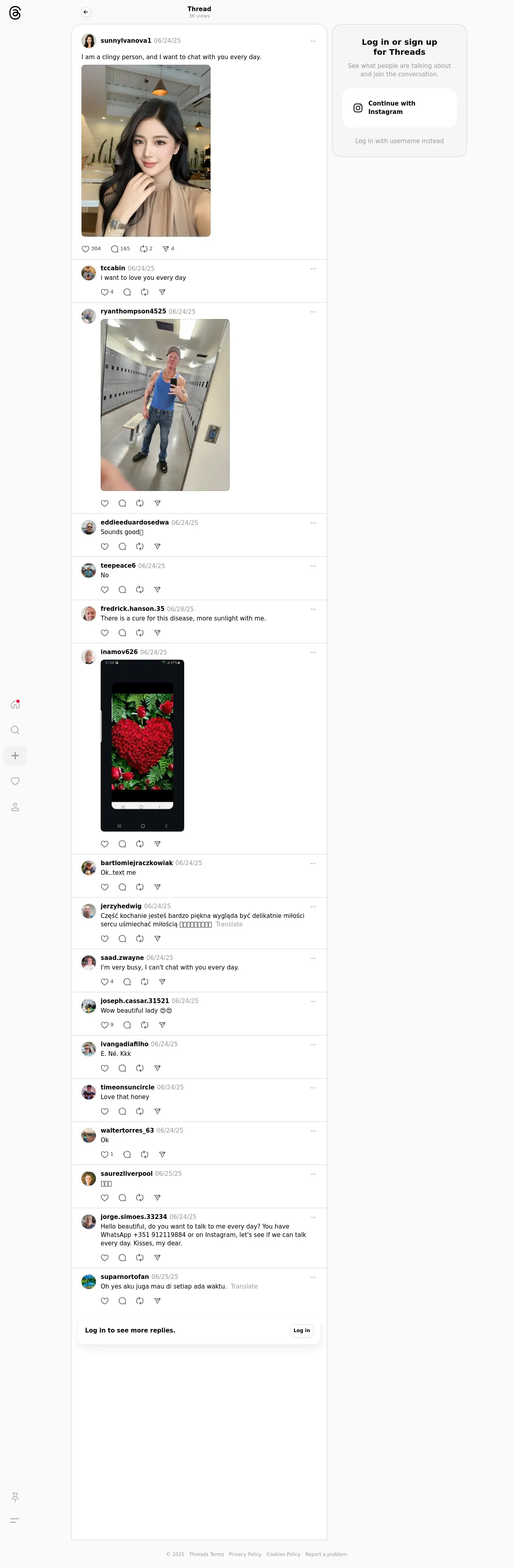Click the Threads logo icon
Screen dimensions: 513x1568
[x=15, y=13]
